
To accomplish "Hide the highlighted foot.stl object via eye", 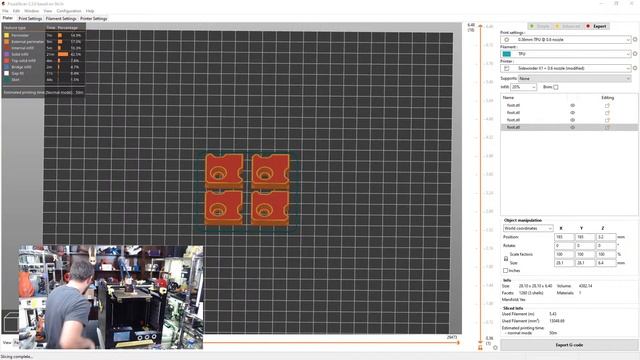I will [x=572, y=127].
